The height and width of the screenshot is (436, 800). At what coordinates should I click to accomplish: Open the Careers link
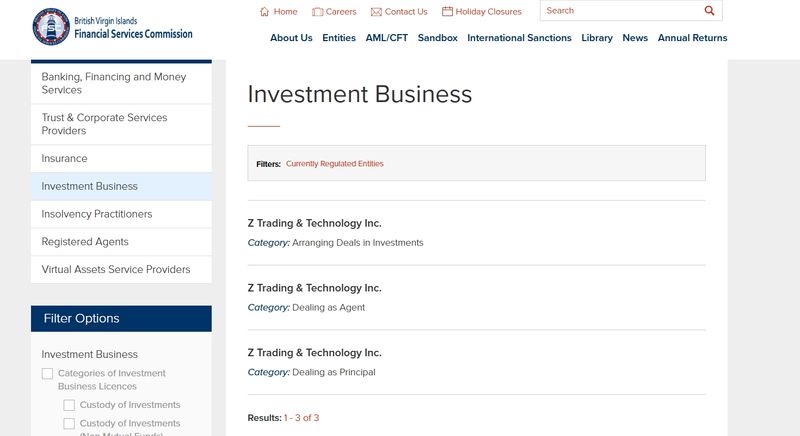[341, 12]
